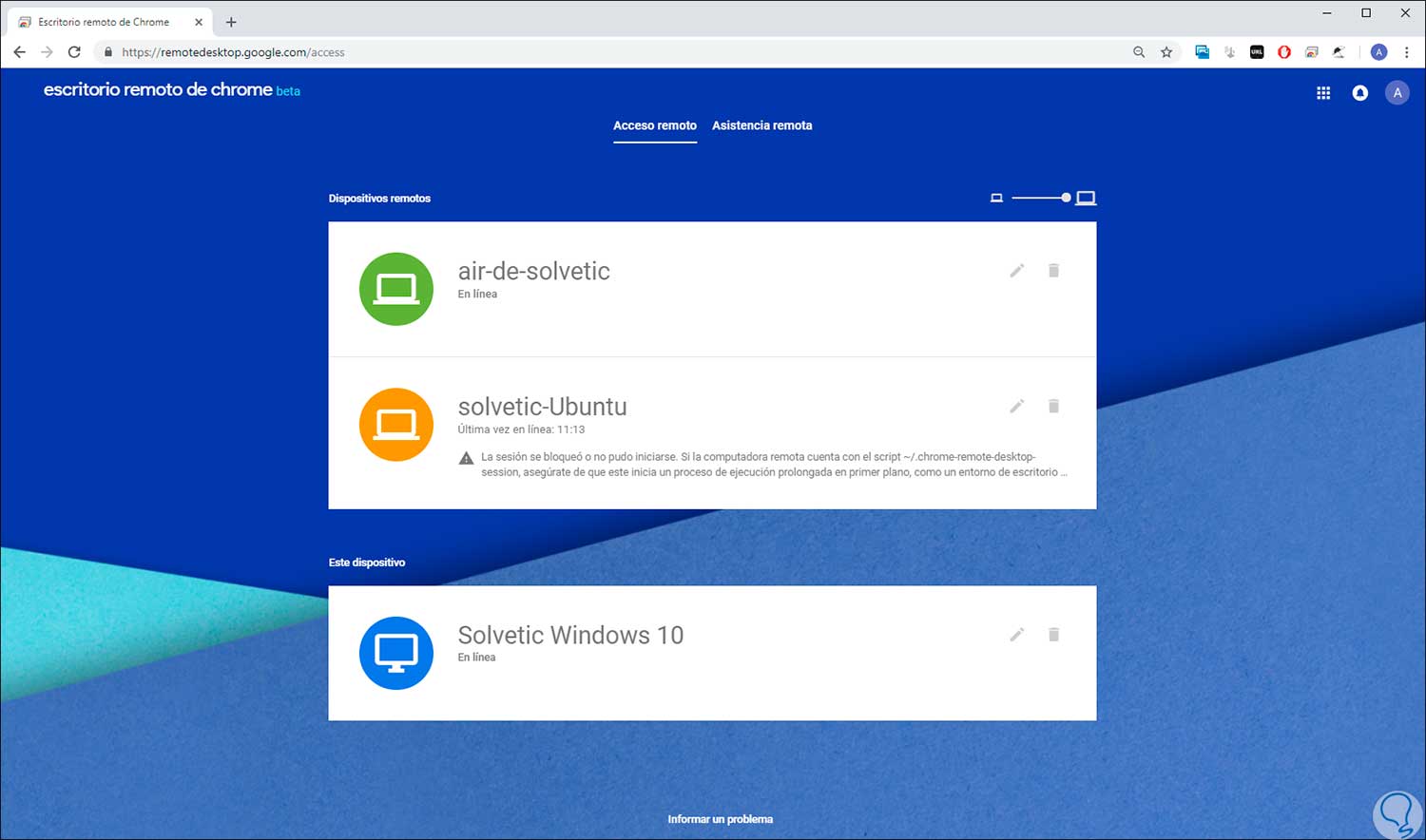View site info via the padlock
This screenshot has height=840, width=1426.
108,52
